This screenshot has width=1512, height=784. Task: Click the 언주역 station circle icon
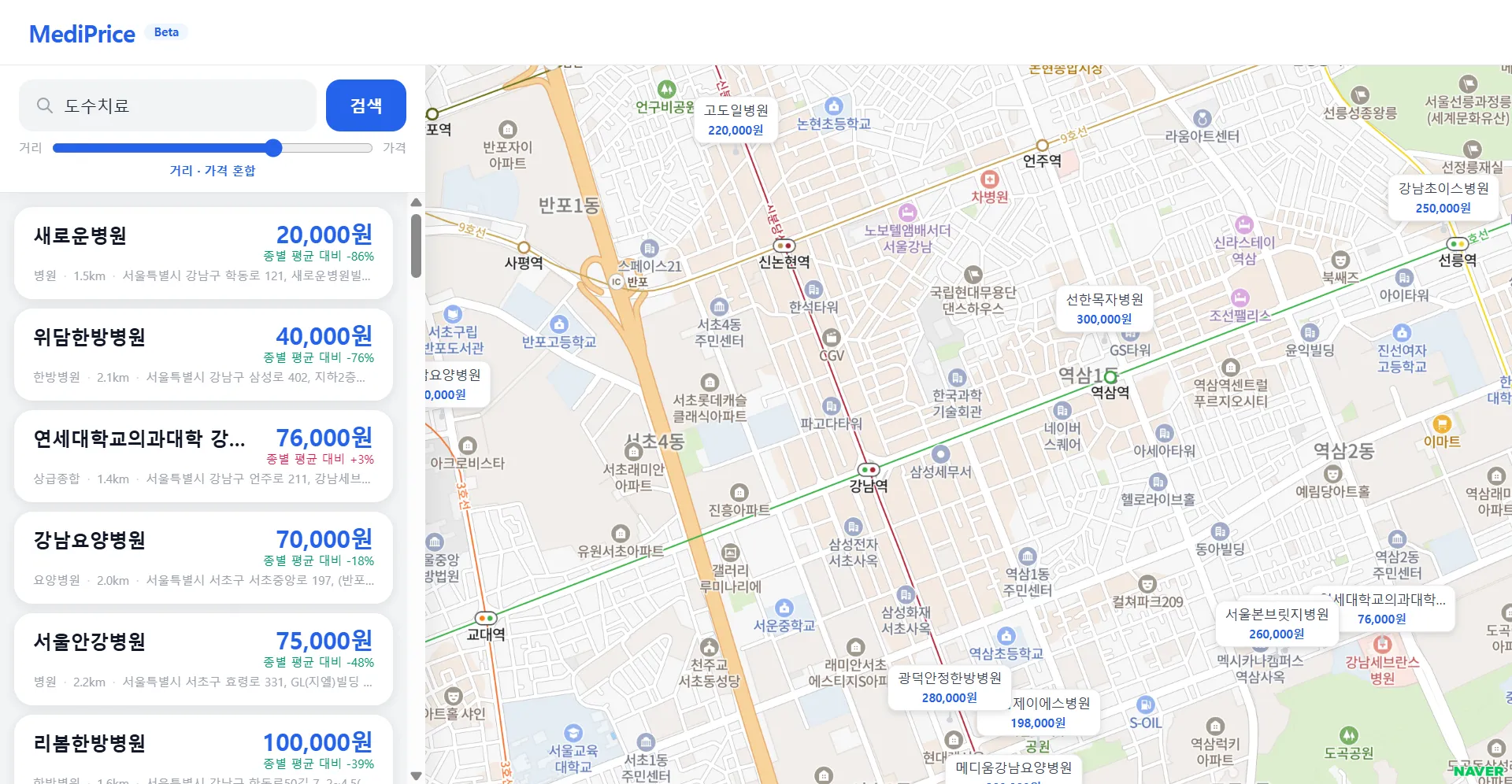[x=1042, y=146]
